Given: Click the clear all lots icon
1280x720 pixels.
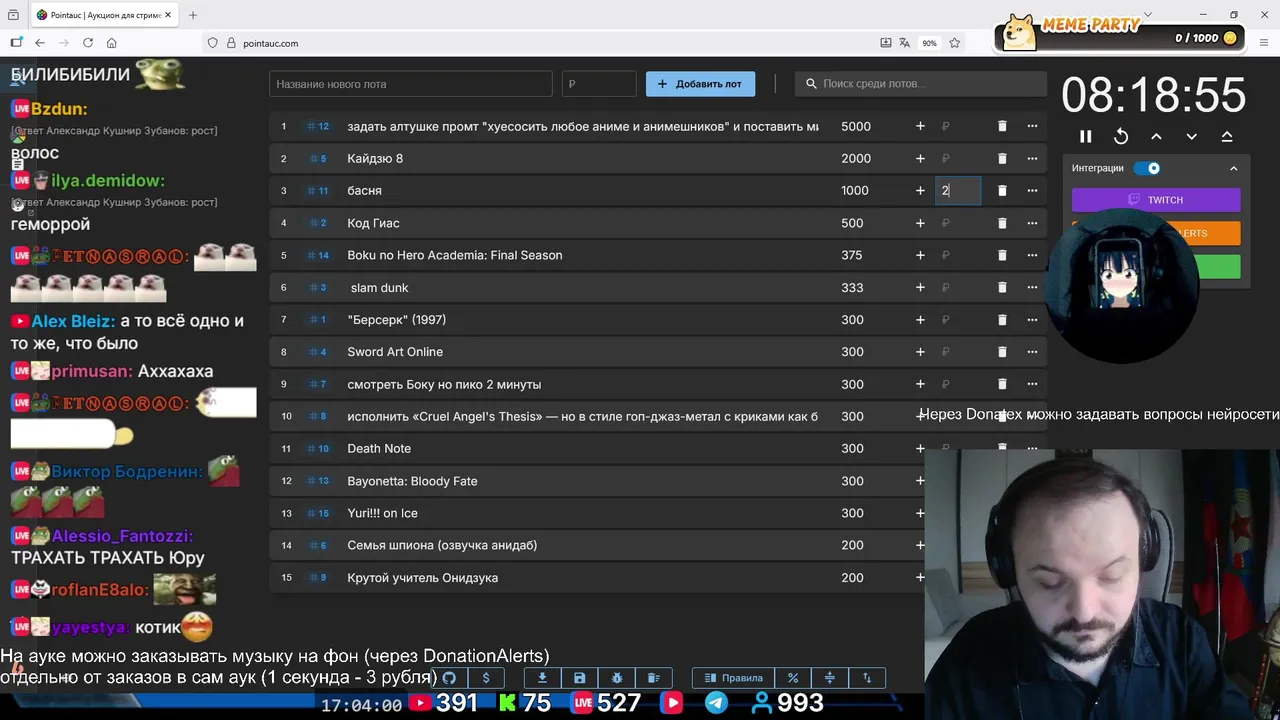Looking at the screenshot, I should (653, 678).
